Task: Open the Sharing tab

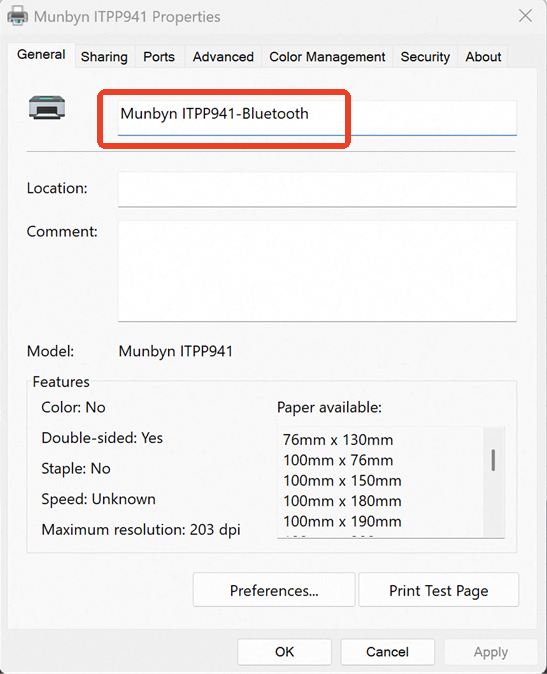Action: [x=104, y=57]
